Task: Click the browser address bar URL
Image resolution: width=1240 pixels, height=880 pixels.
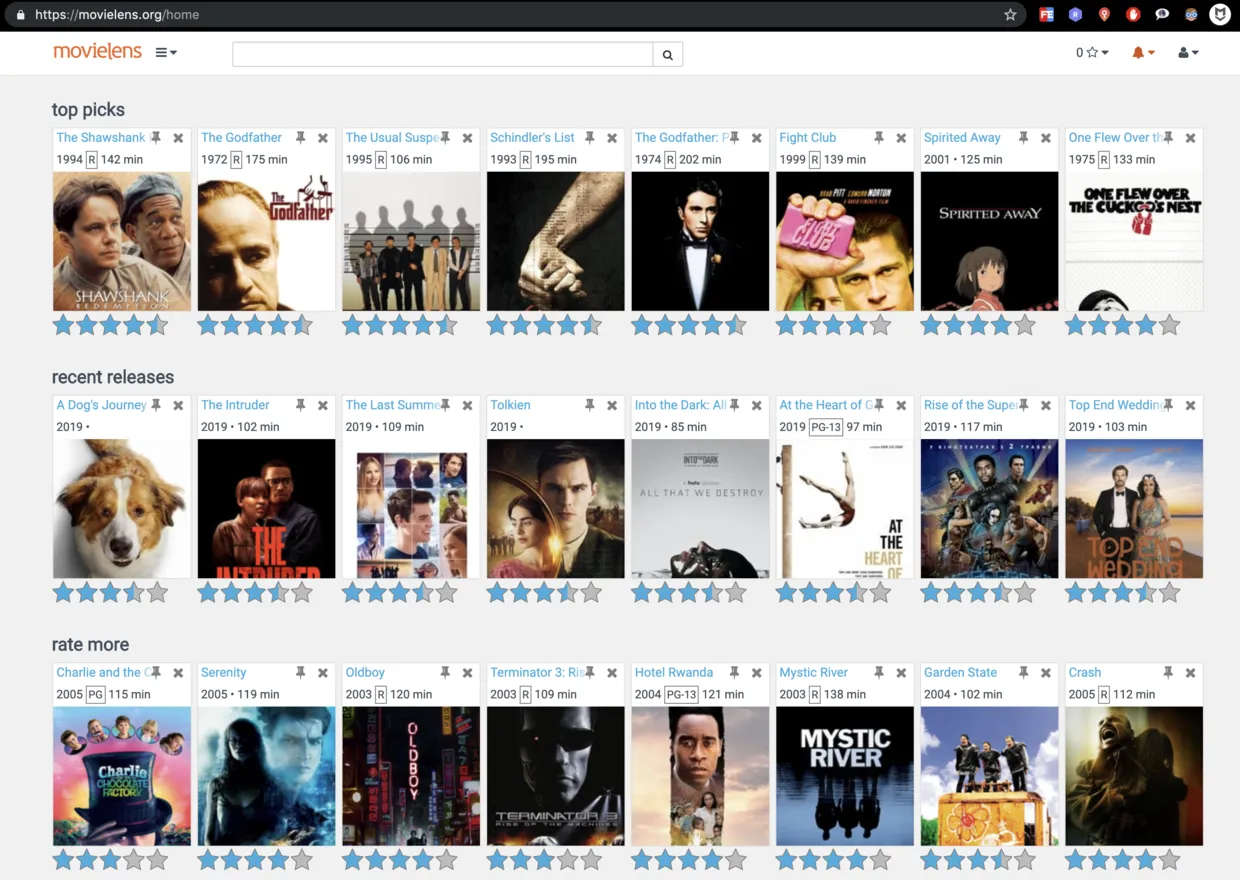Action: pyautogui.click(x=117, y=15)
